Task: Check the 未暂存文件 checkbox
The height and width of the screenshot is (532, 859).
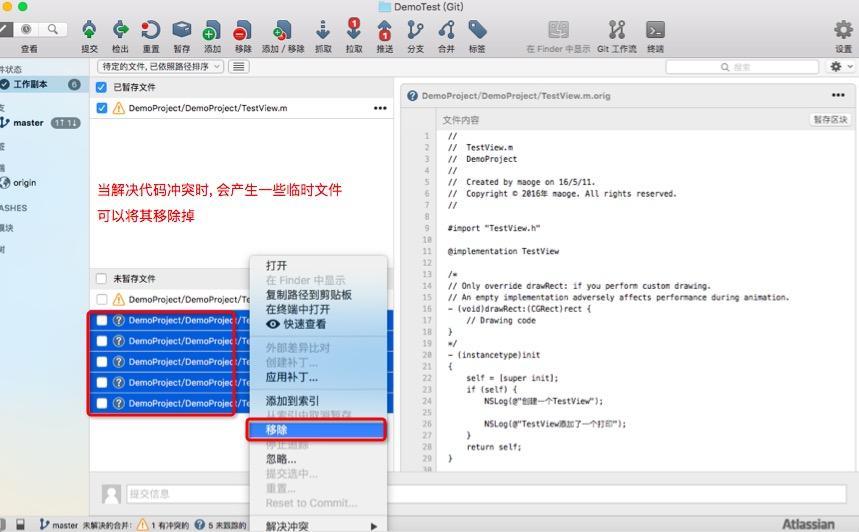Action: pos(101,279)
